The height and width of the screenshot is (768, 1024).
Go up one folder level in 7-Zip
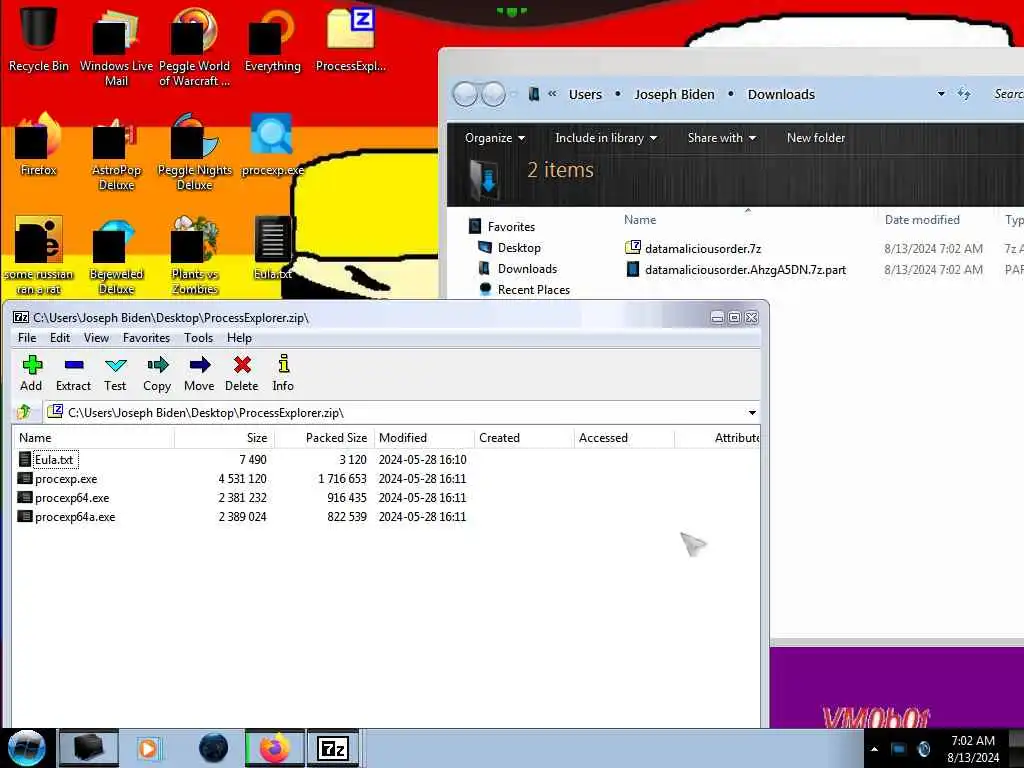coord(24,412)
